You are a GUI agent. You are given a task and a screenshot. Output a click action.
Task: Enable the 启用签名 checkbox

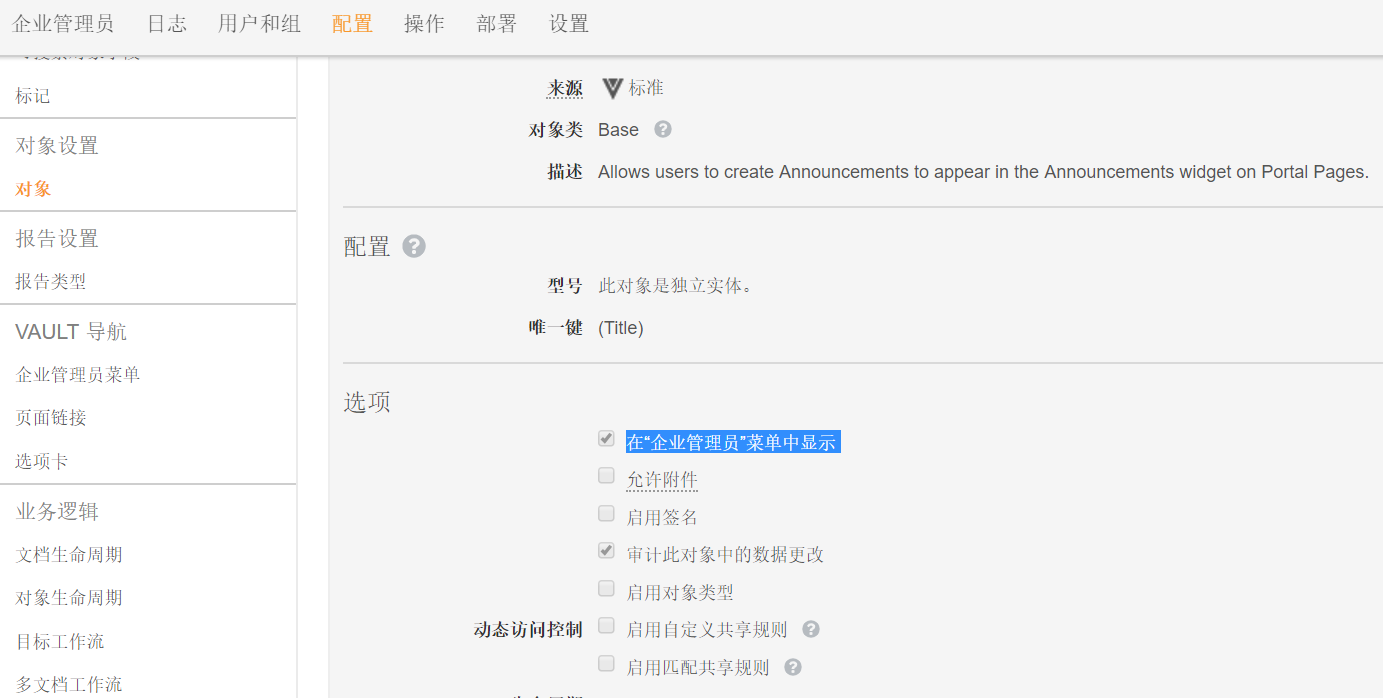(606, 514)
